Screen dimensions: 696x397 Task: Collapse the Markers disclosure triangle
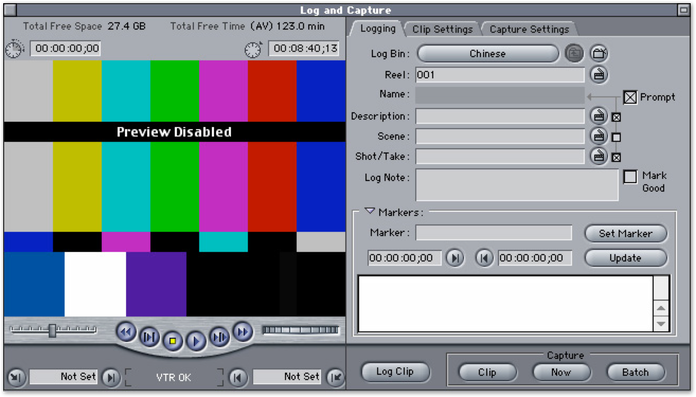(370, 211)
